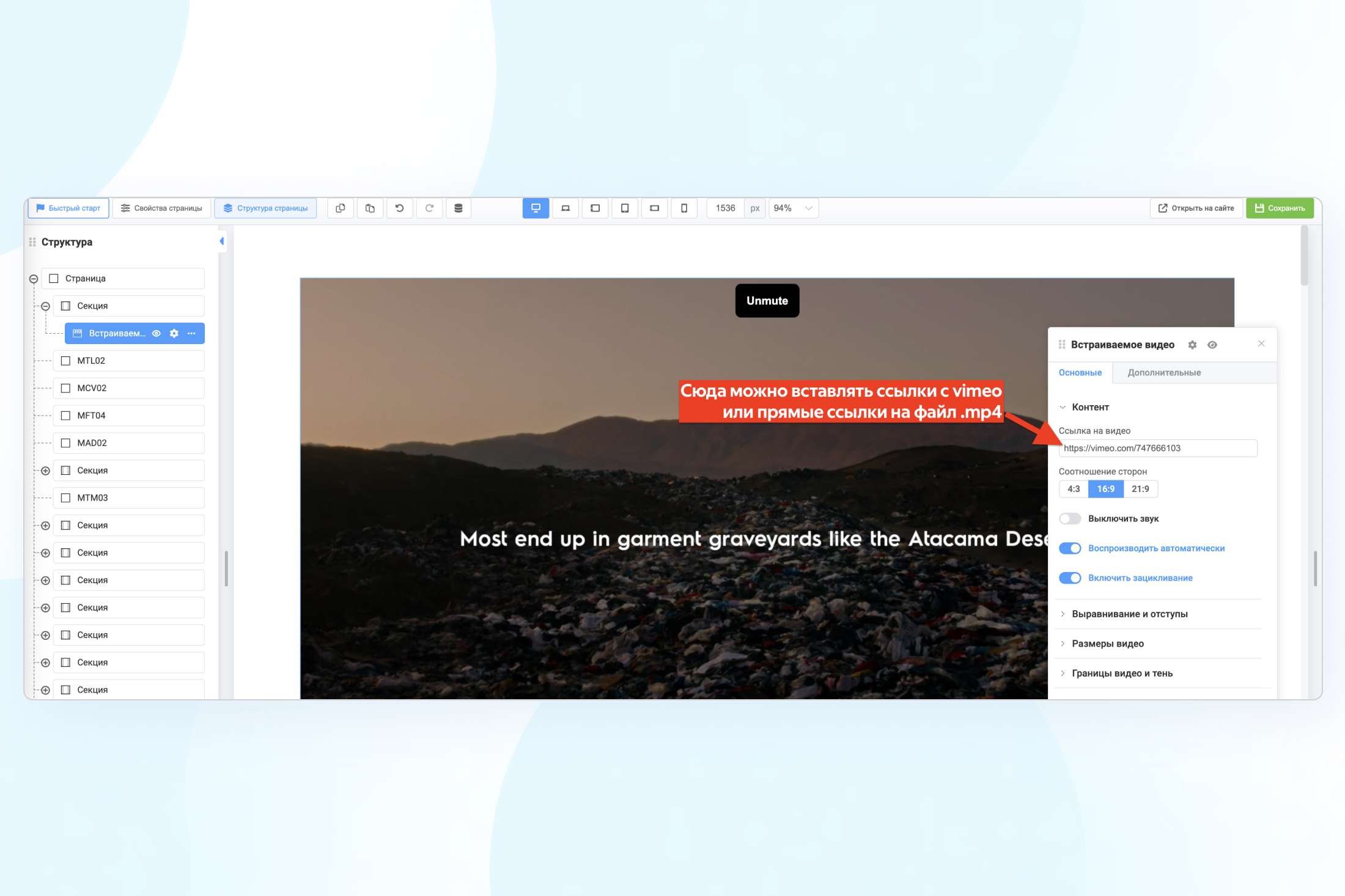
Task: Collapse the first Секция tree node
Action: [45, 307]
